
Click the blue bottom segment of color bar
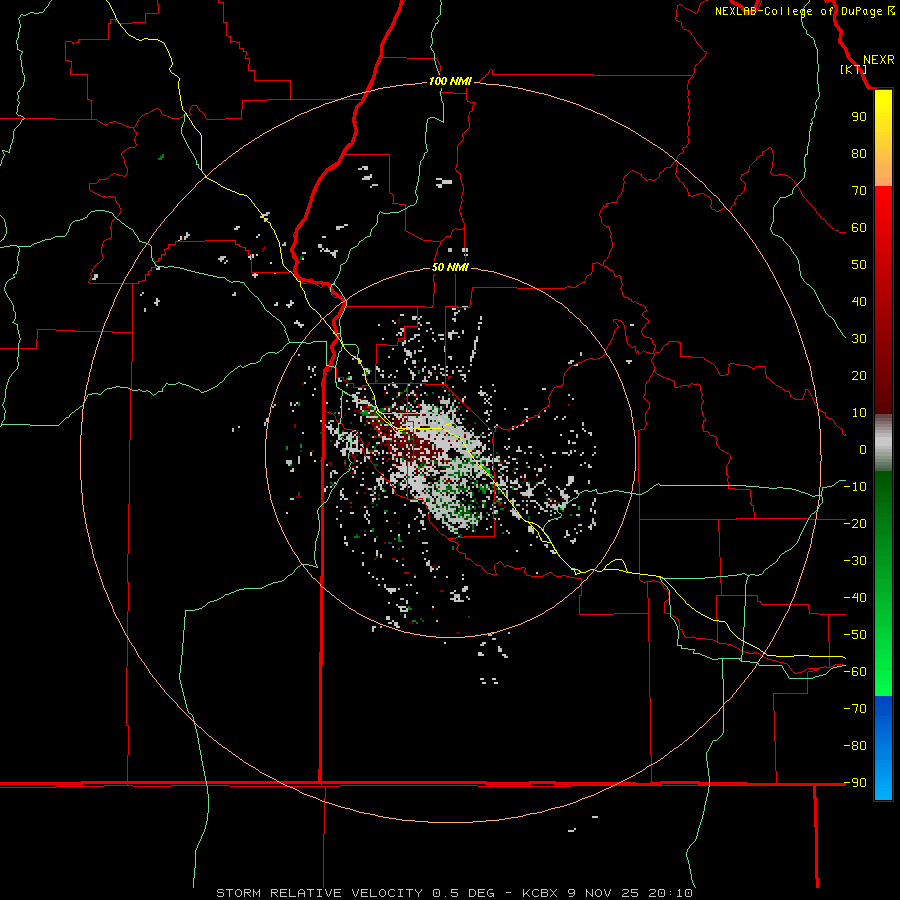[x=883, y=747]
